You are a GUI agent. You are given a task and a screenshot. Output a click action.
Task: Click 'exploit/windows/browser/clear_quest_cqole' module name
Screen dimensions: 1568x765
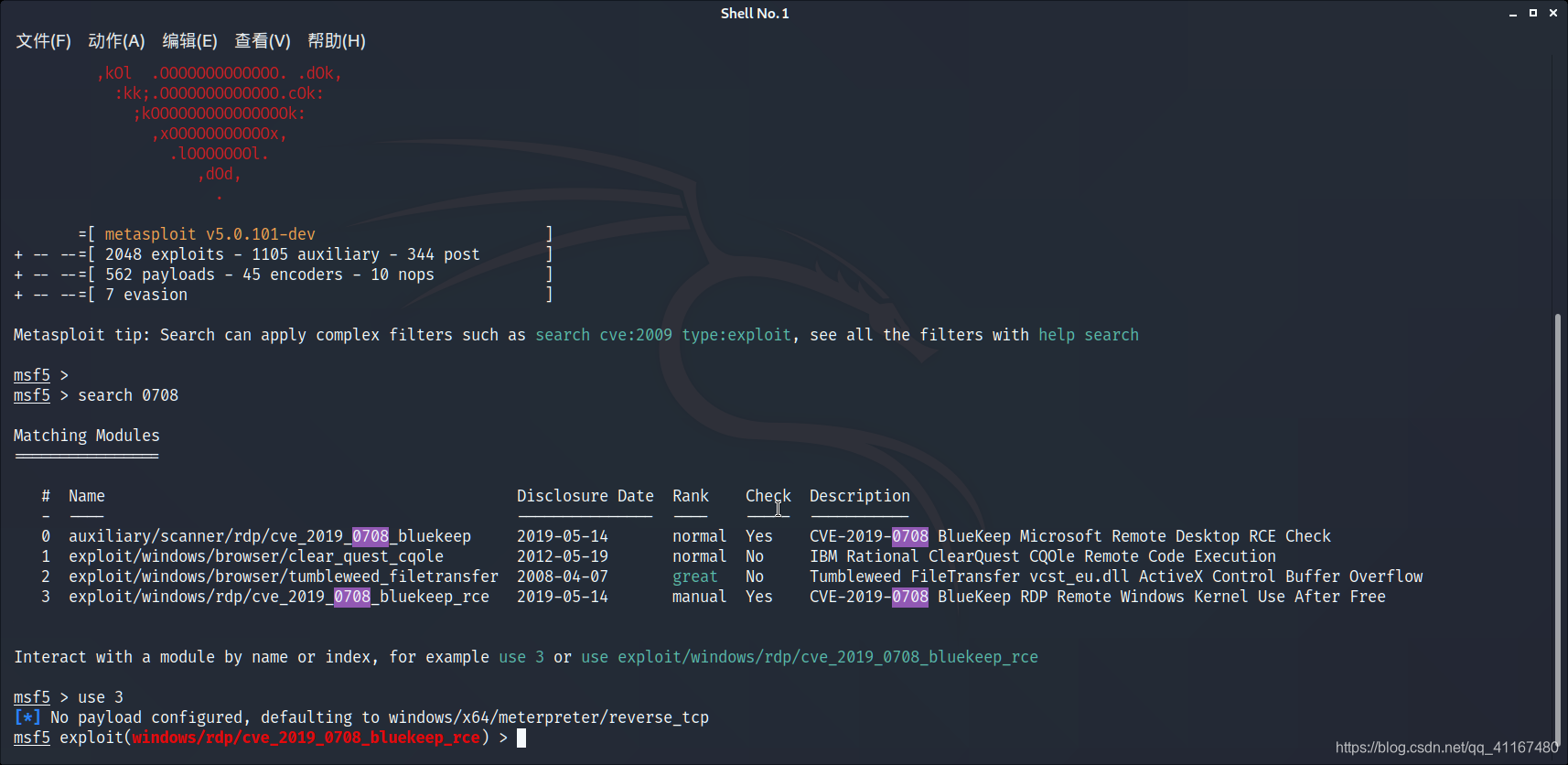point(256,556)
